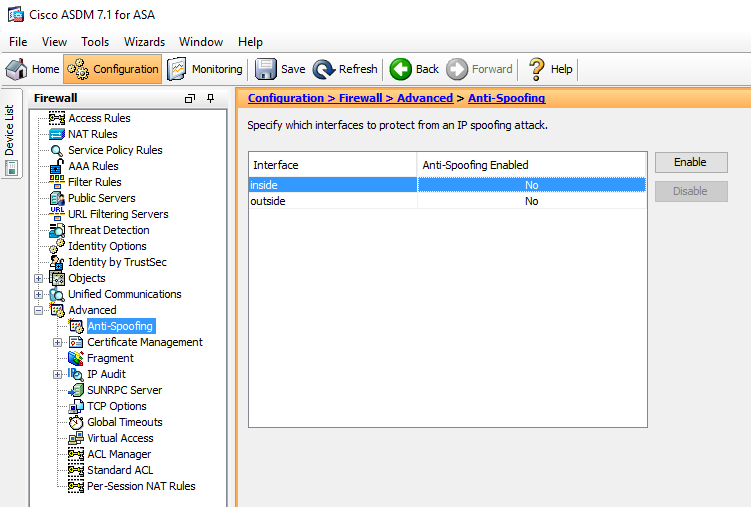Image resolution: width=751 pixels, height=507 pixels.
Task: Select the Certificate Management tree item
Action: click(145, 342)
